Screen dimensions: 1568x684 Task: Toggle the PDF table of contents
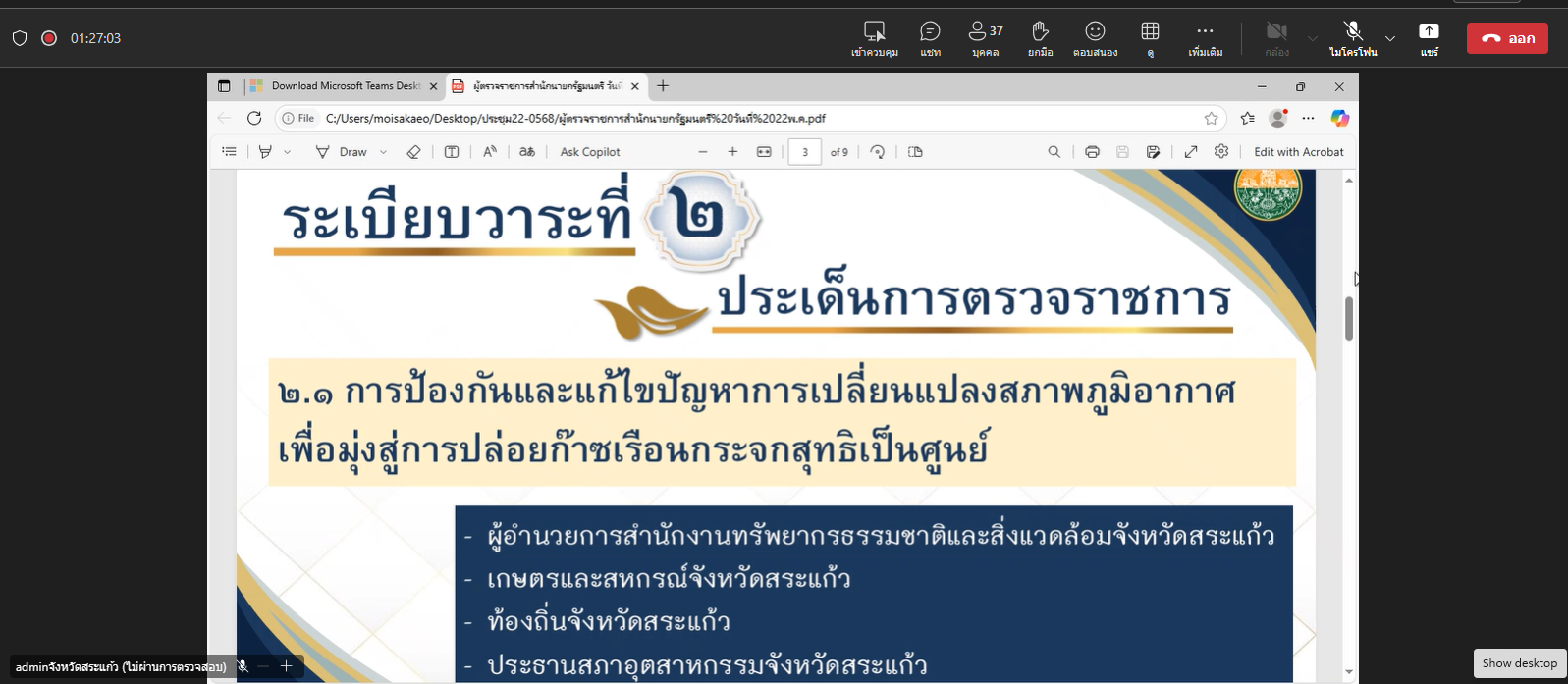click(x=229, y=152)
